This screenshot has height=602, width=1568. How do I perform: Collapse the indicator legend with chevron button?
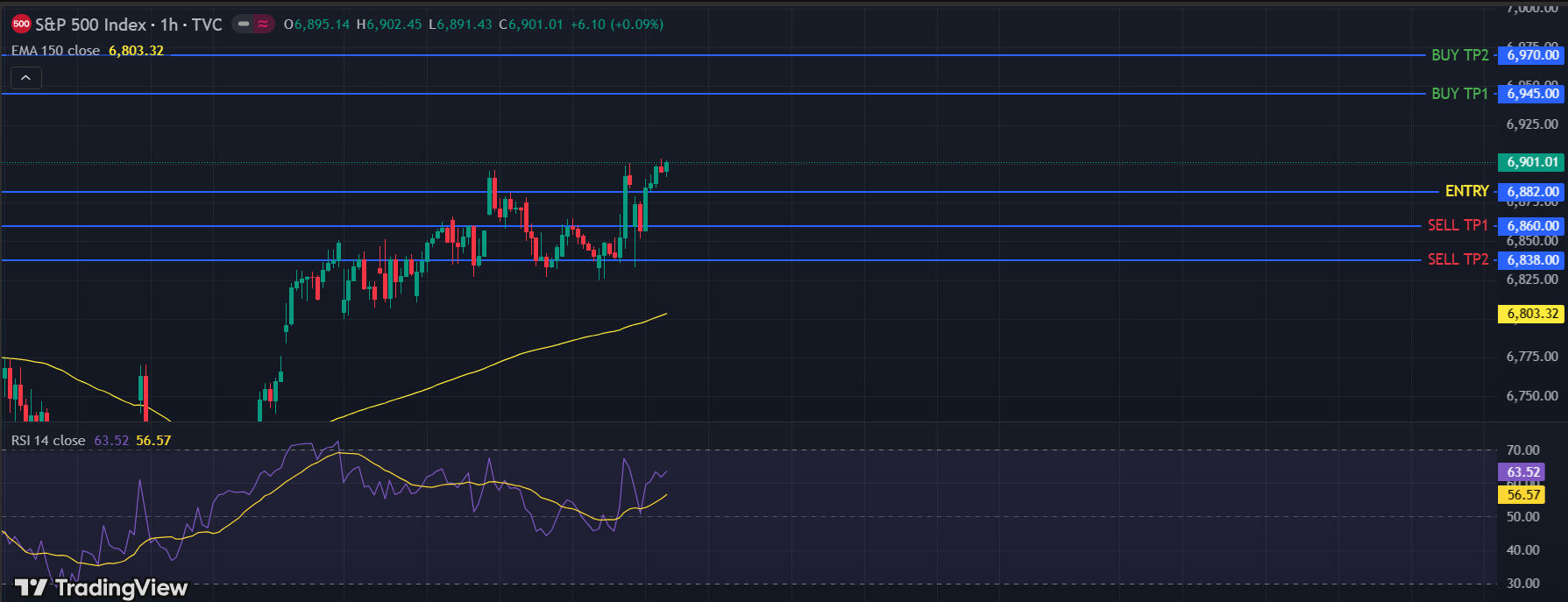(26, 78)
